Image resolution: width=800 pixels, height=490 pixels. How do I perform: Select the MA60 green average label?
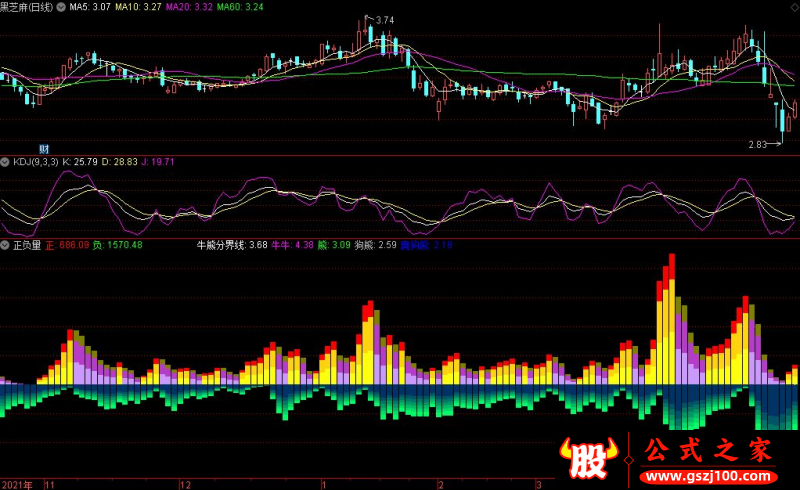(240, 7)
